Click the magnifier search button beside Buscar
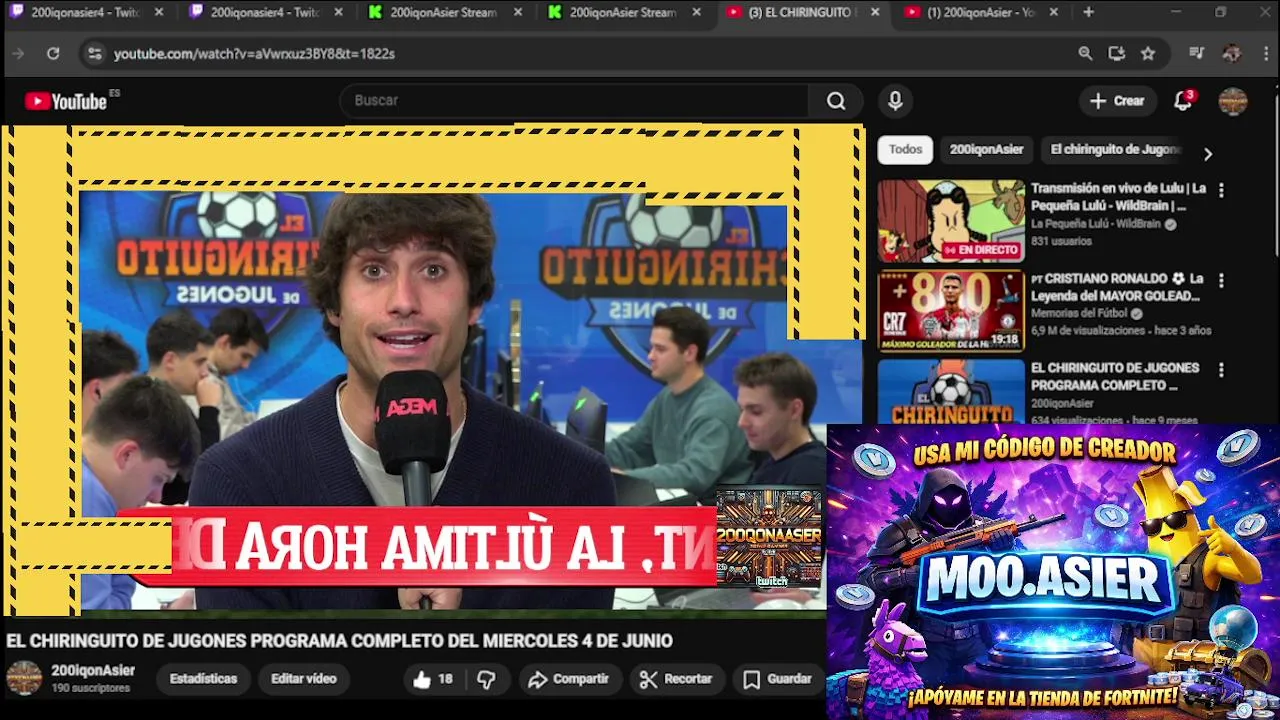 coord(836,100)
